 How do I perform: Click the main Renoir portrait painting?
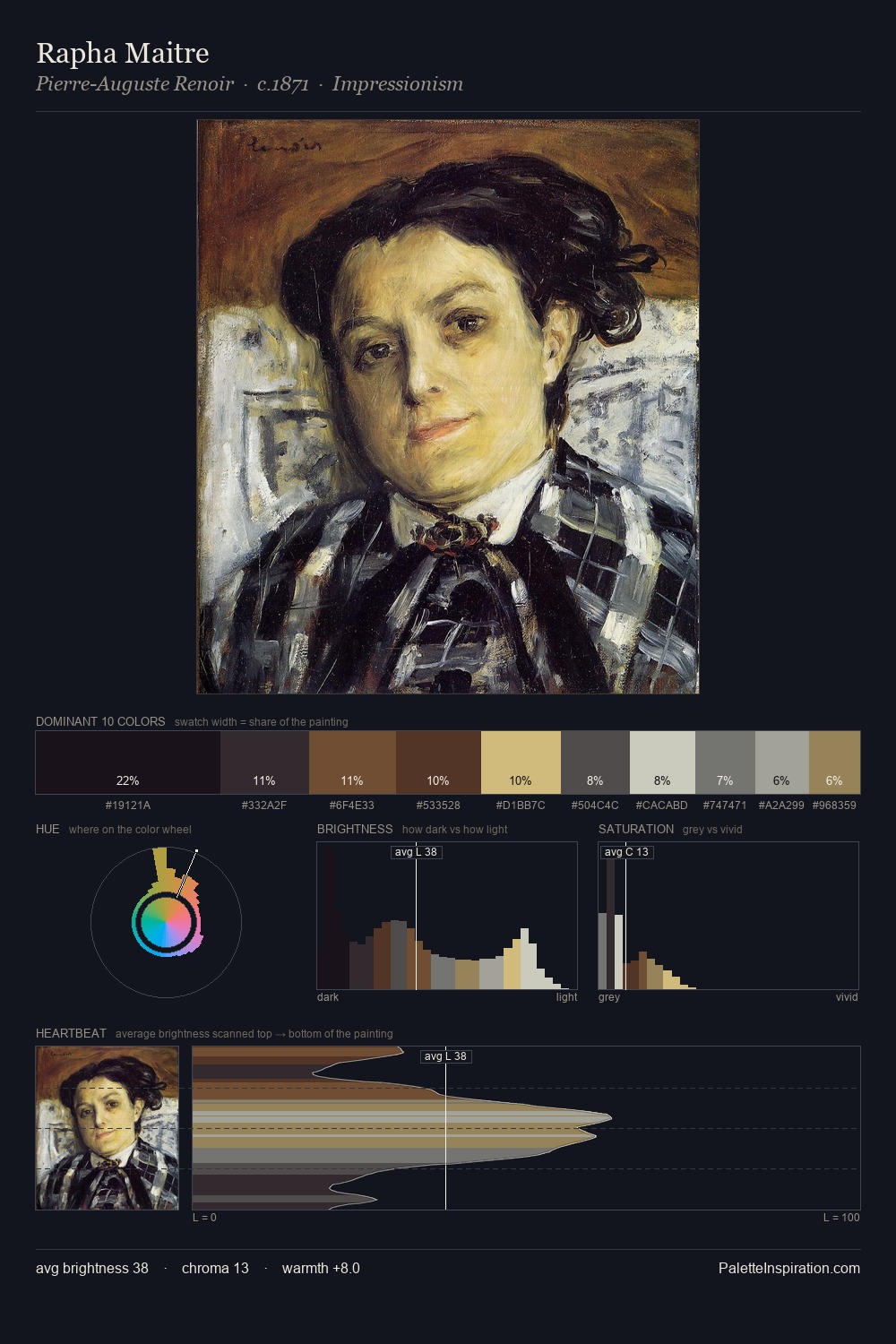point(448,407)
